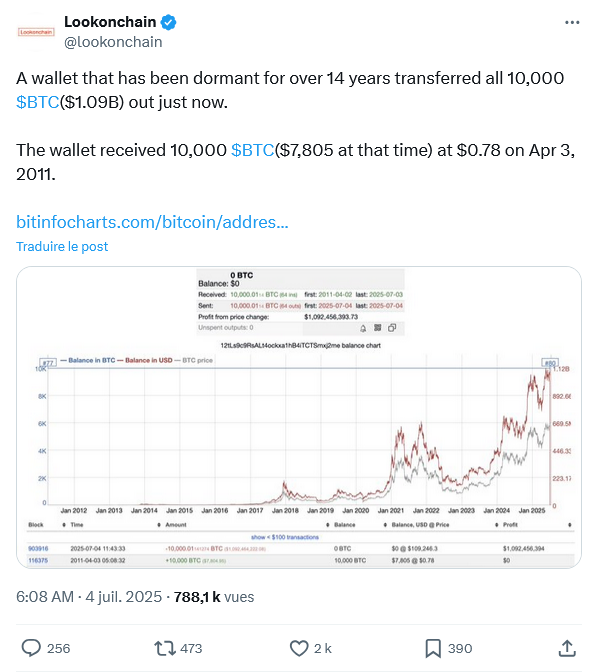Open the @lookonchain handle

(113, 42)
